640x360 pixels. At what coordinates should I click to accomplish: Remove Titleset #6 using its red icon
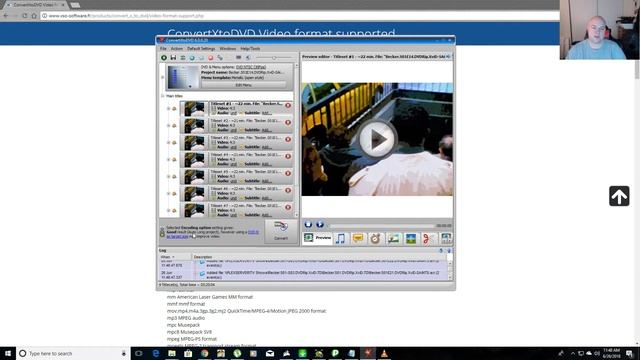point(288,190)
